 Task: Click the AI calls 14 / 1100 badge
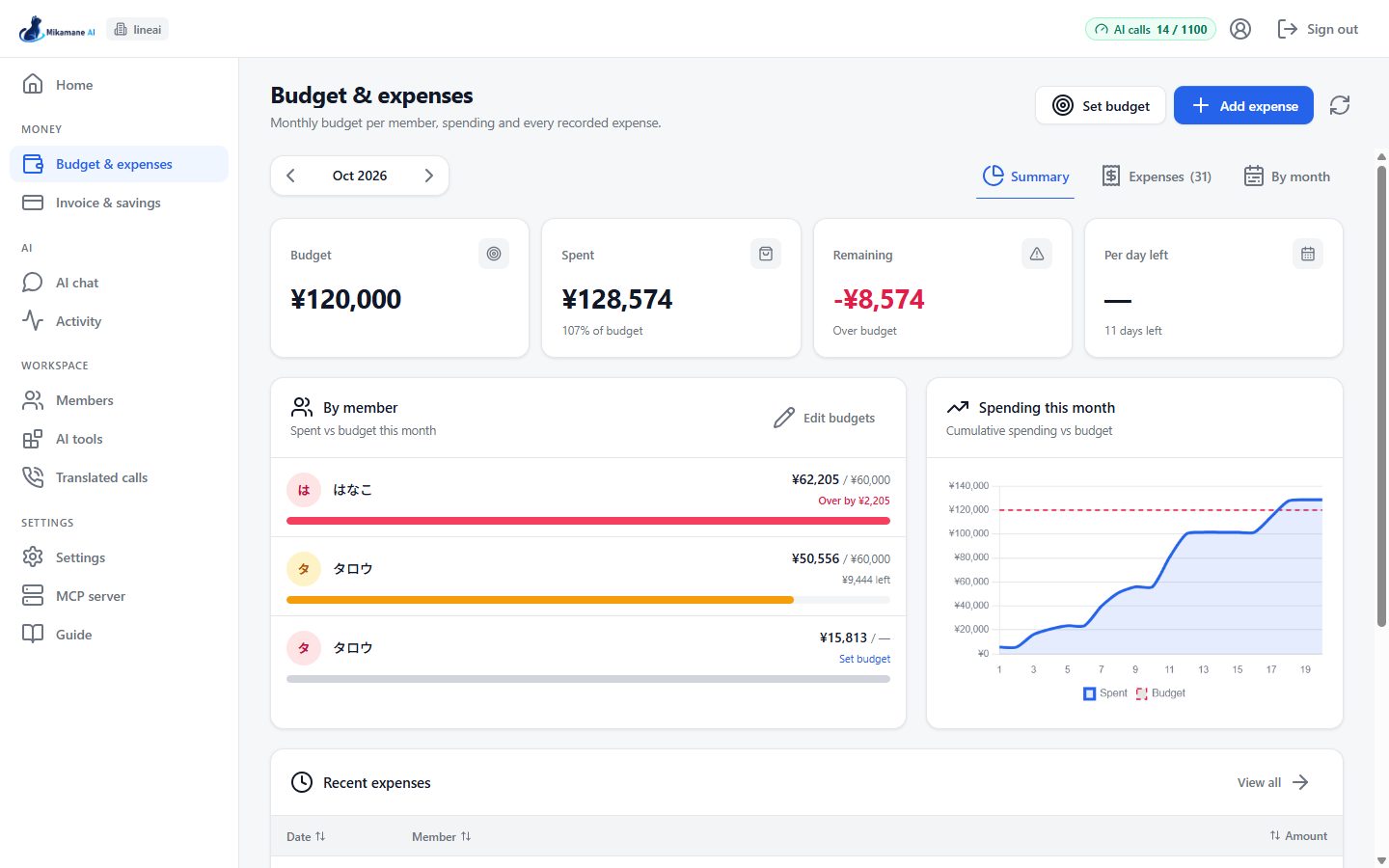click(1151, 29)
